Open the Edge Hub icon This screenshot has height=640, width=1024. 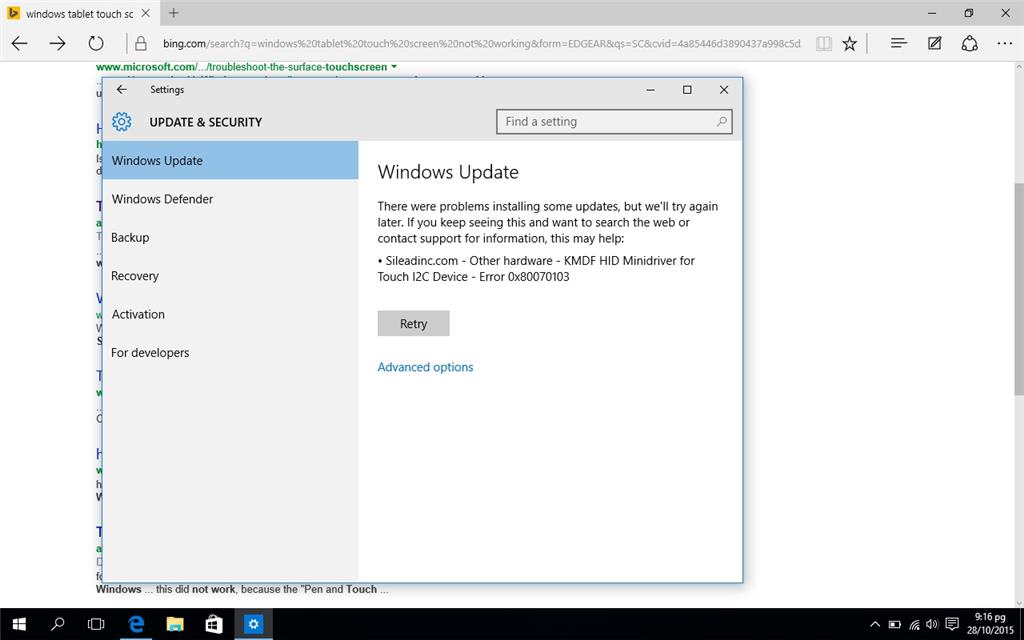(x=899, y=43)
